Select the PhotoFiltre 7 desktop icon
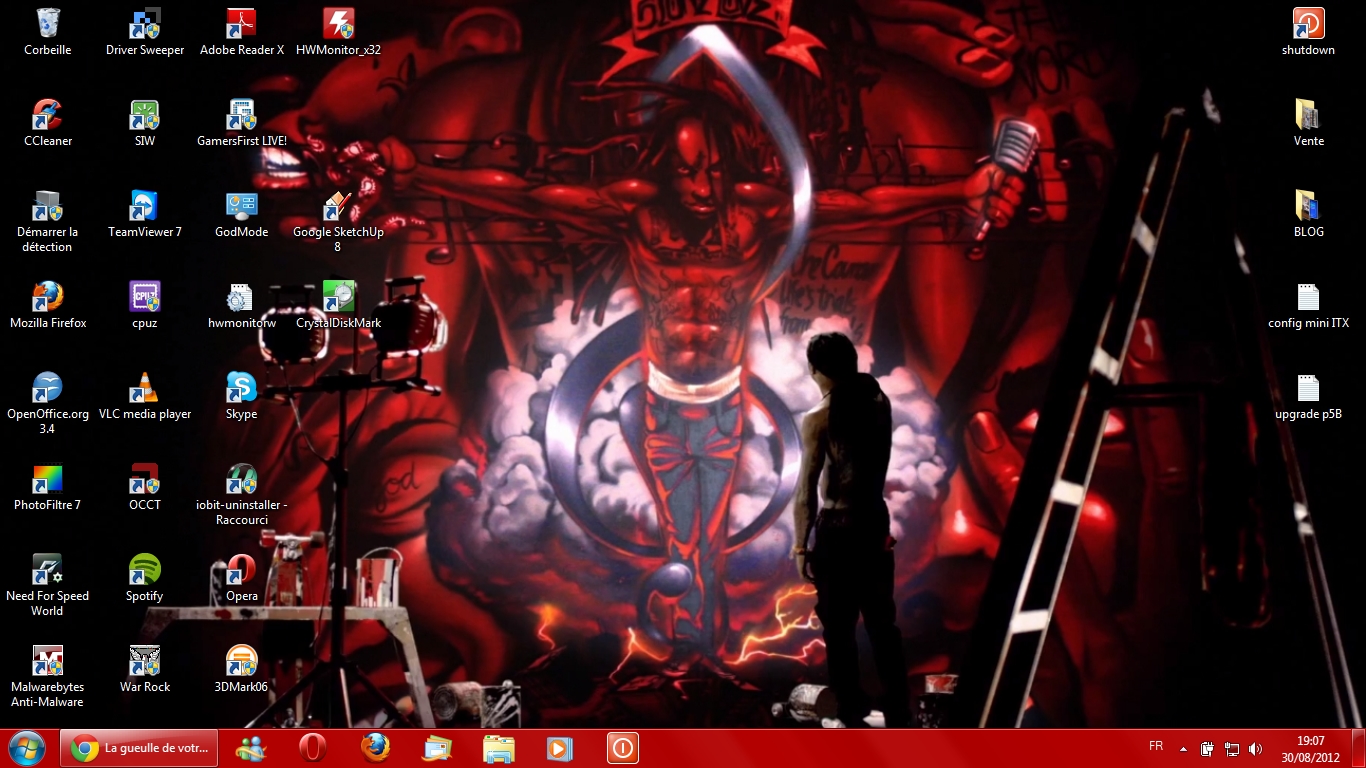 pos(48,480)
